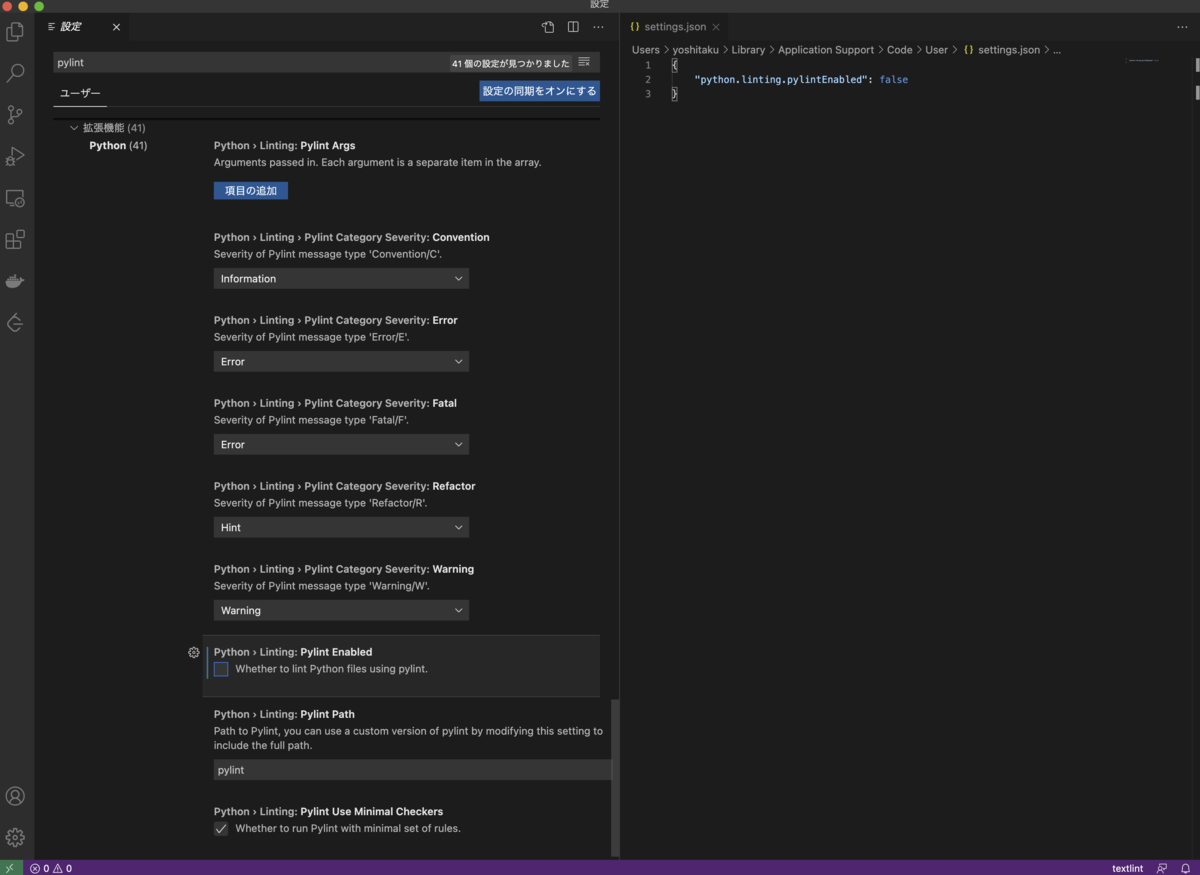Click the Pylint Path input field
The height and width of the screenshot is (875, 1200).
click(412, 770)
